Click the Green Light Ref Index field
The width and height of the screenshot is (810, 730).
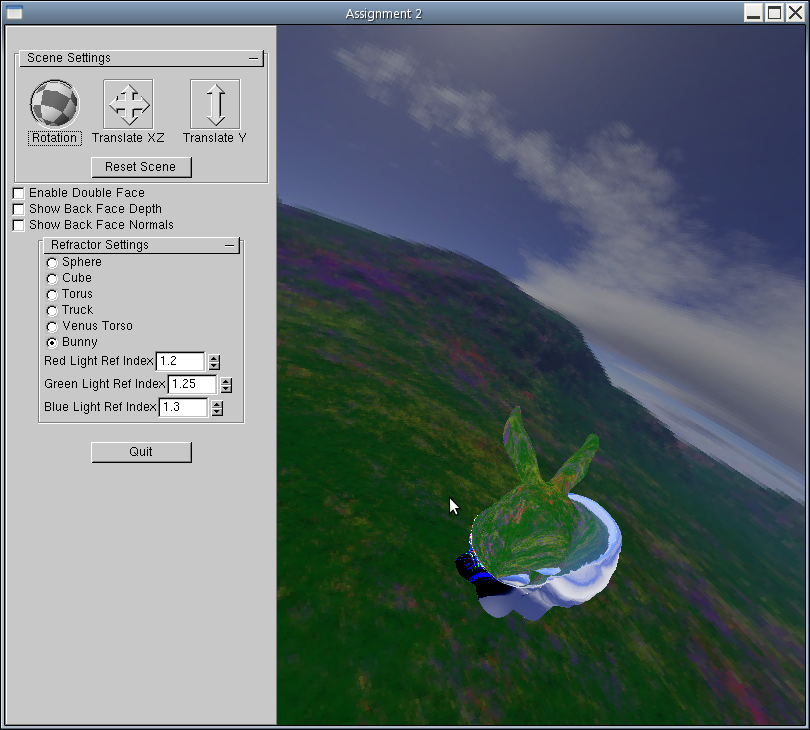click(192, 384)
